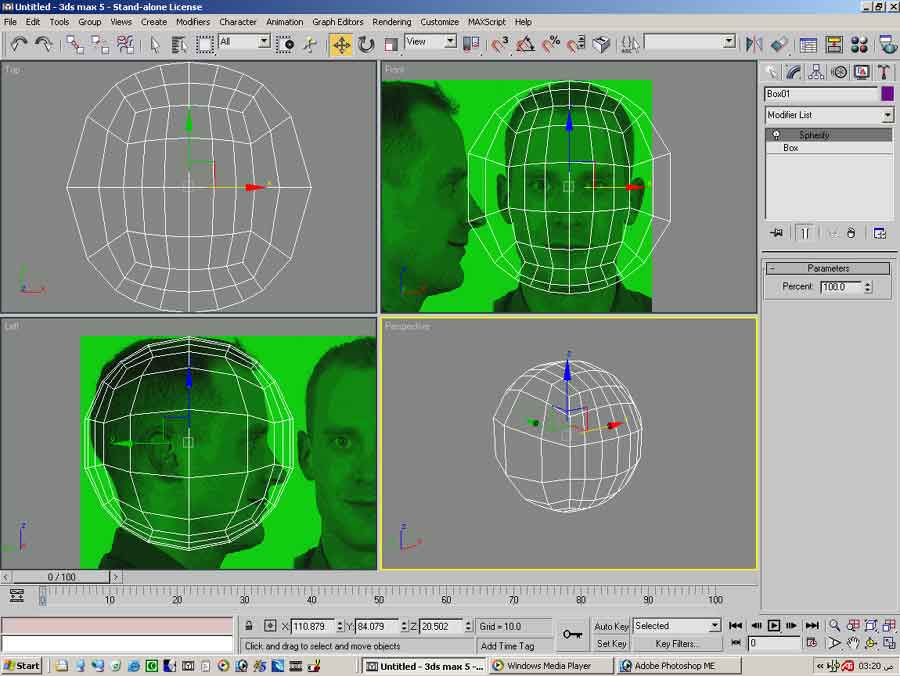Open the Rendering menu
Image resolution: width=900 pixels, height=676 pixels.
tap(391, 22)
